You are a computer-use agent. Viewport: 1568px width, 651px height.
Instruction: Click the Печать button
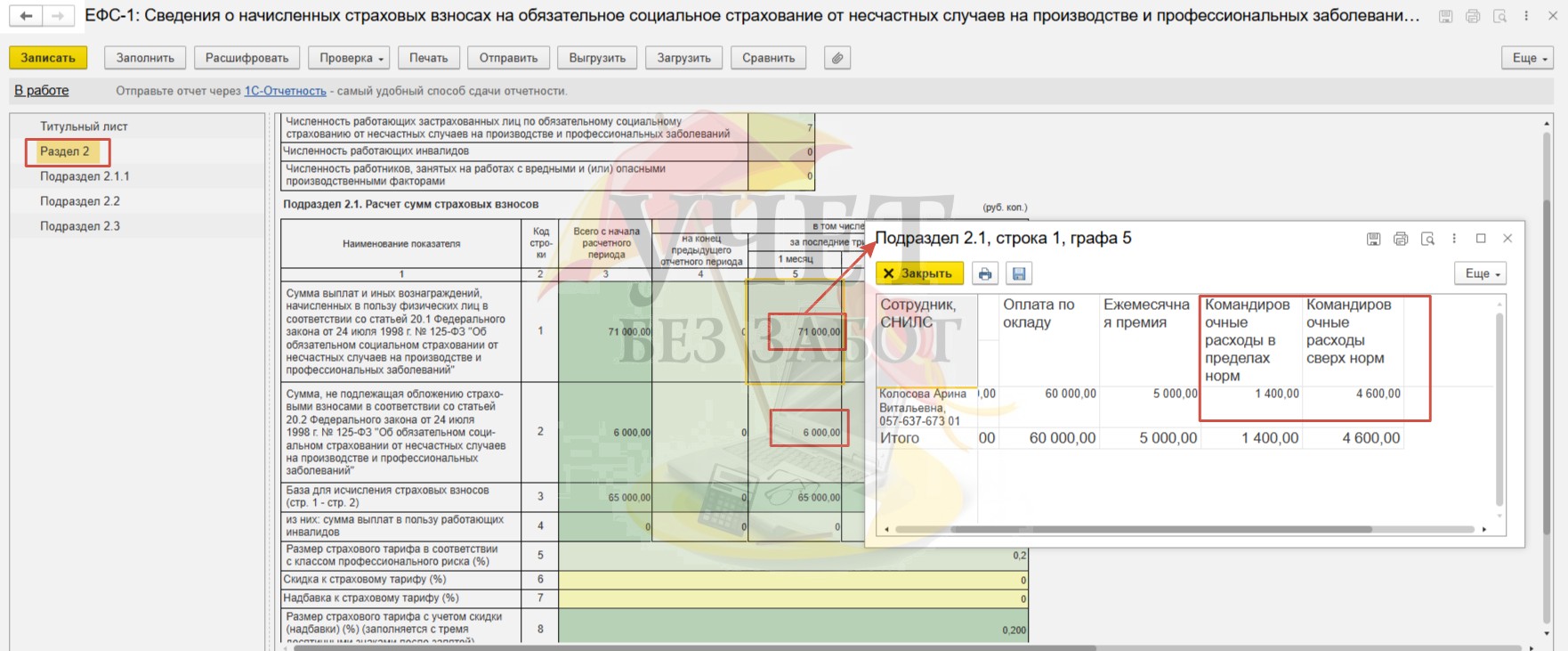click(428, 58)
